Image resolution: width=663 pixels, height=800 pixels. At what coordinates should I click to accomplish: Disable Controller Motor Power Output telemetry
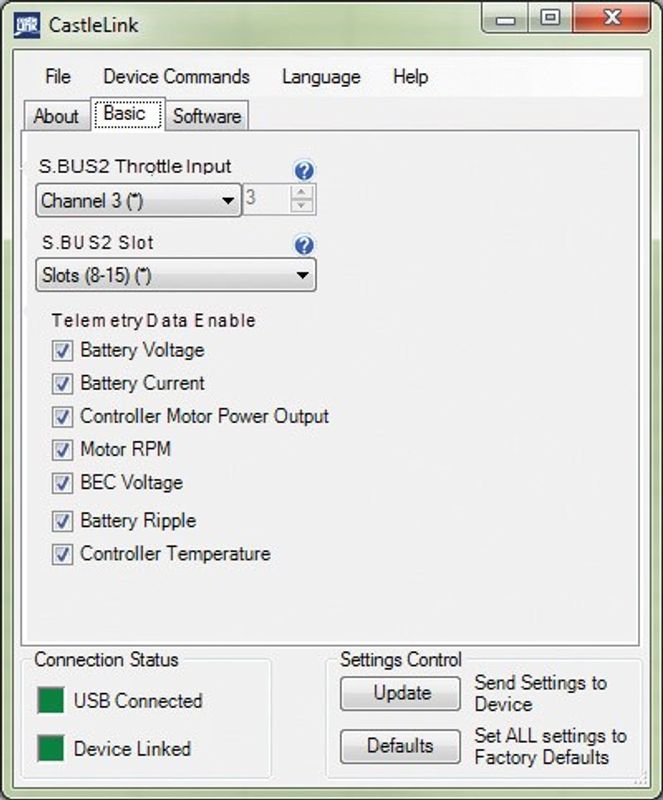[62, 417]
